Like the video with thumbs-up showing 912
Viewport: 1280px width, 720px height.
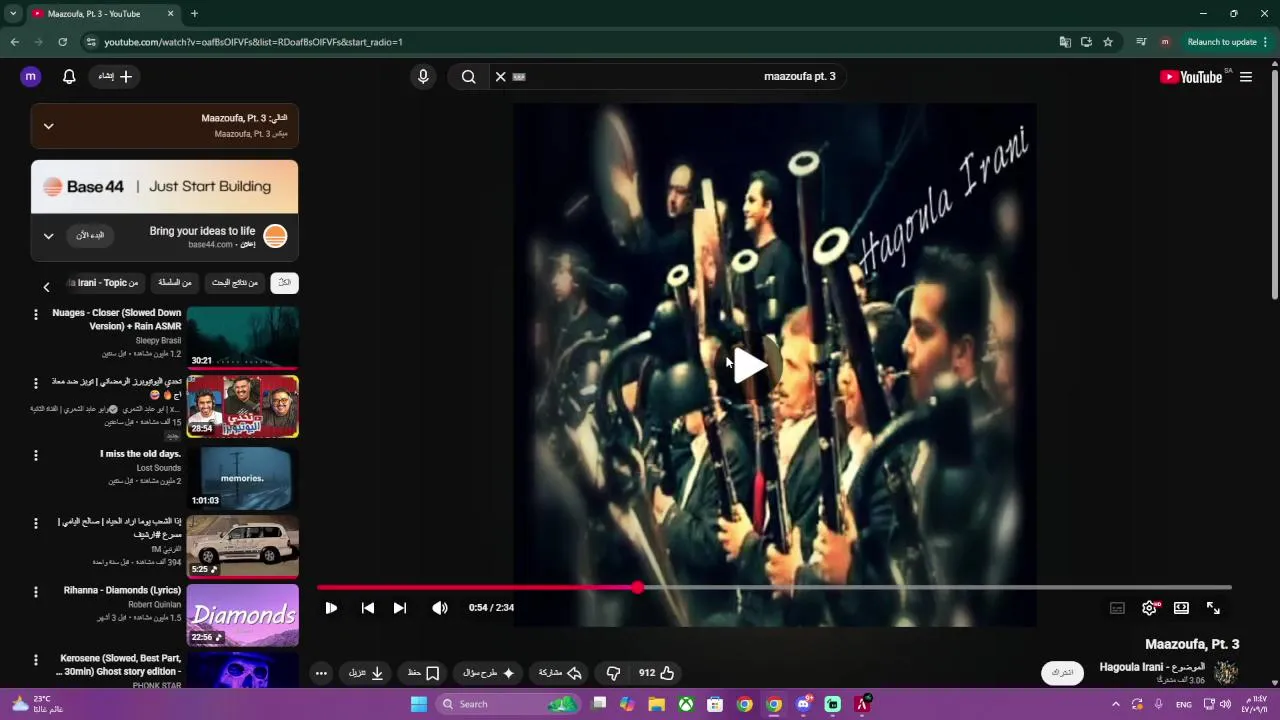tap(657, 673)
